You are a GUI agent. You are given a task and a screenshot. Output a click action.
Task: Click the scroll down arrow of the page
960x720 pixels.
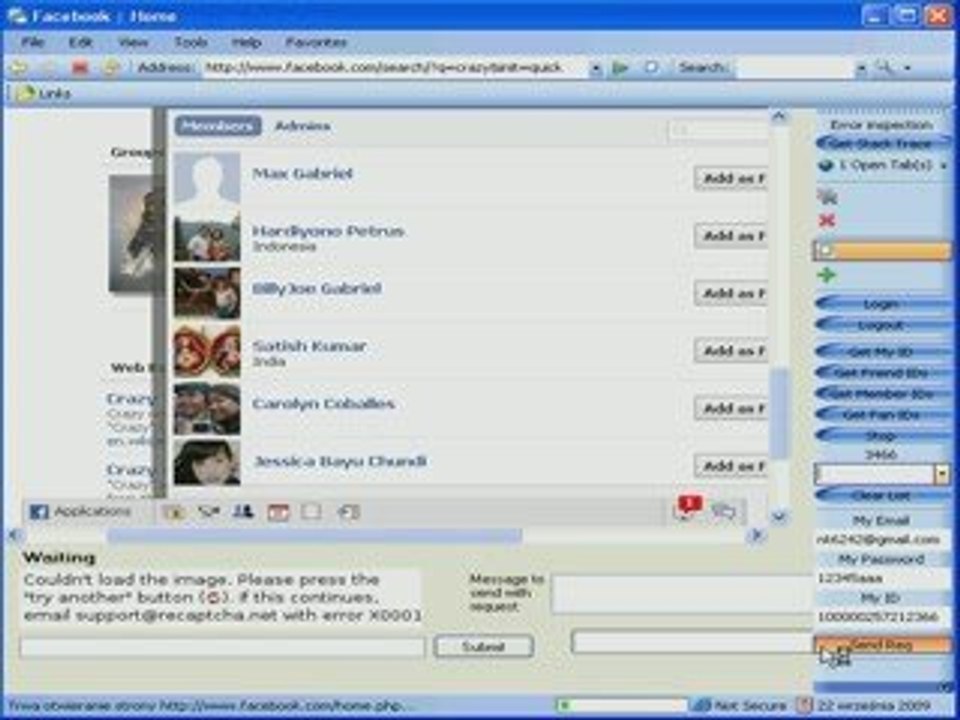778,517
